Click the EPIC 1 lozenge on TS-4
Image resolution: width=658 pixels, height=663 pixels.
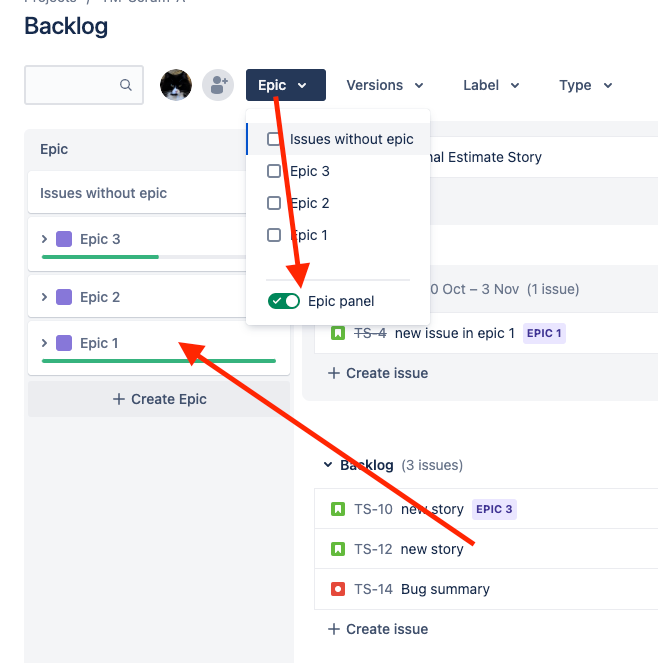tap(544, 333)
